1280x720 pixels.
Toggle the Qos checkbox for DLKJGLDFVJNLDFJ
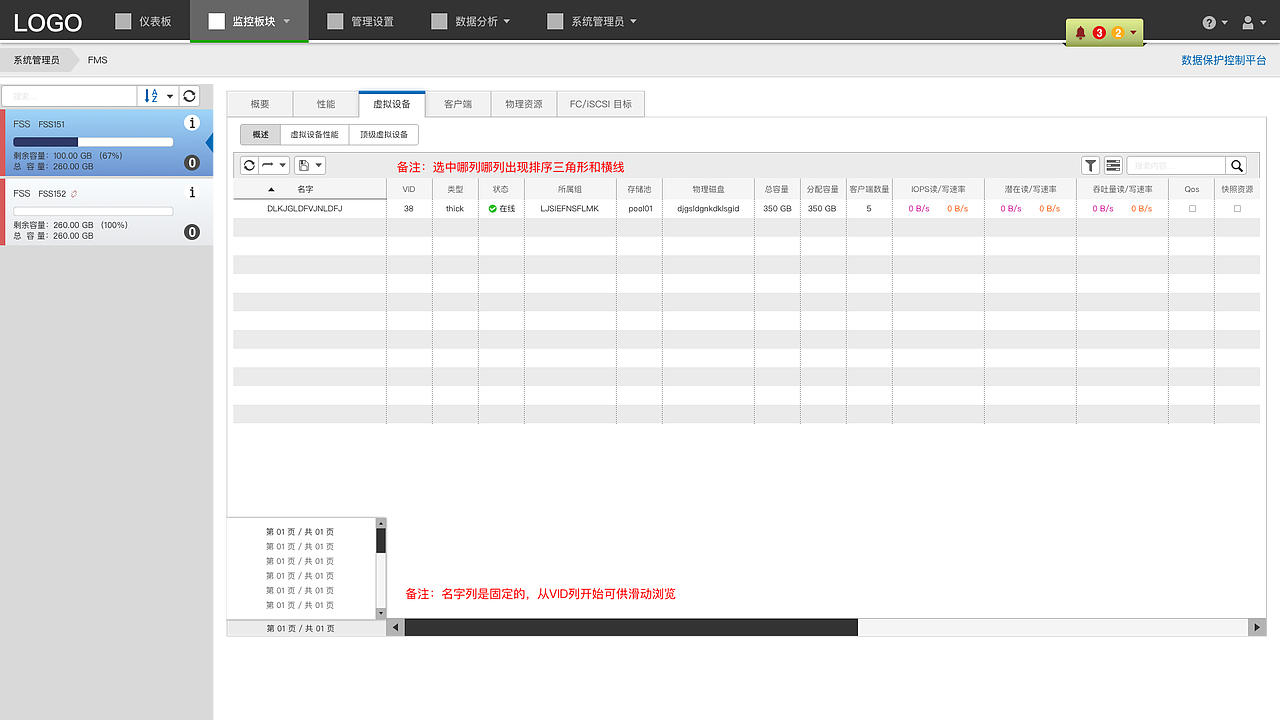pos(1192,208)
